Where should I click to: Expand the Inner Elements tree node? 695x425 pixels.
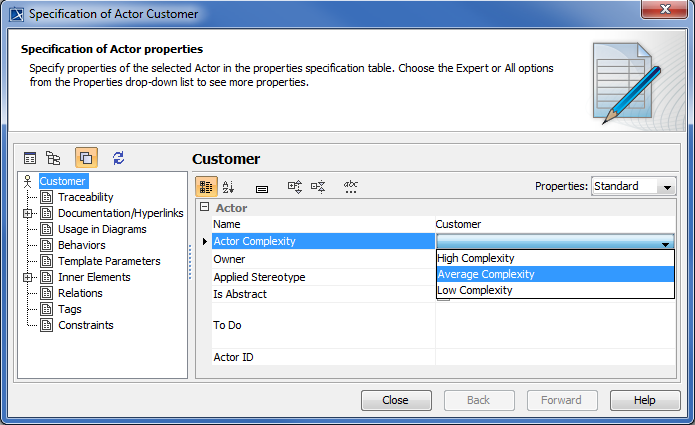click(28, 277)
